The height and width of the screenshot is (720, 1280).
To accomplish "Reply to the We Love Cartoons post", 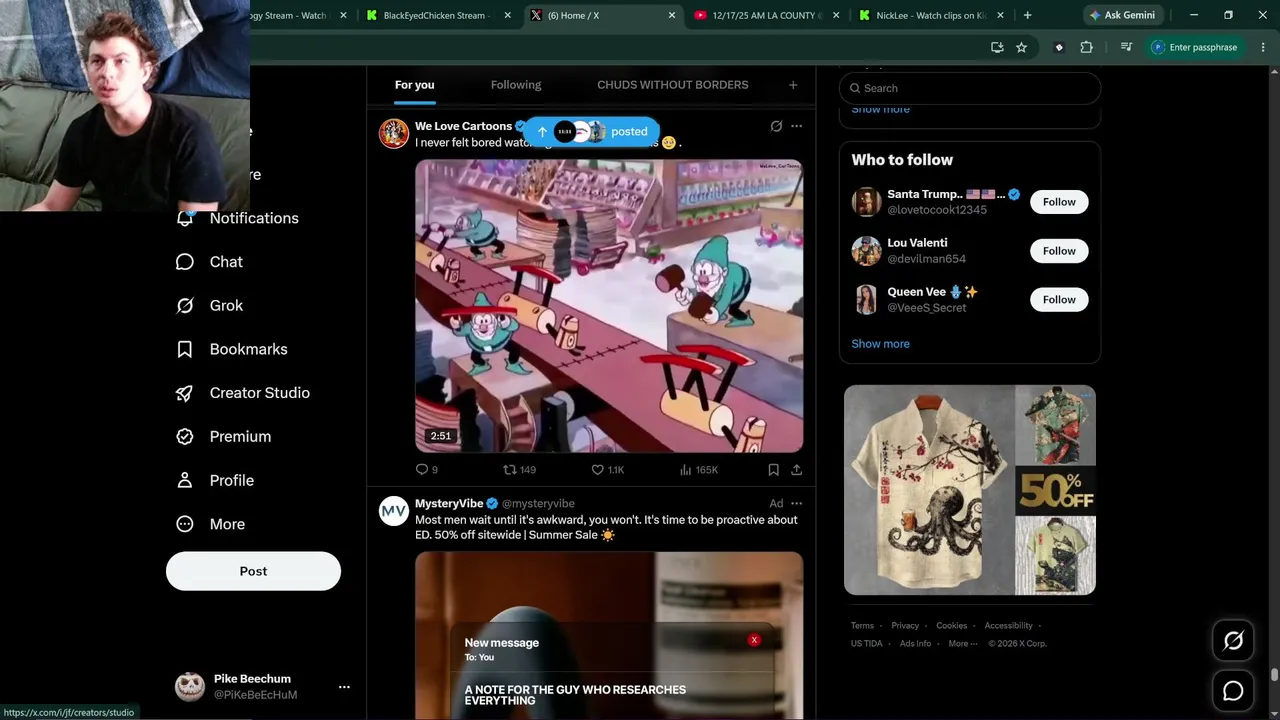I will (427, 469).
